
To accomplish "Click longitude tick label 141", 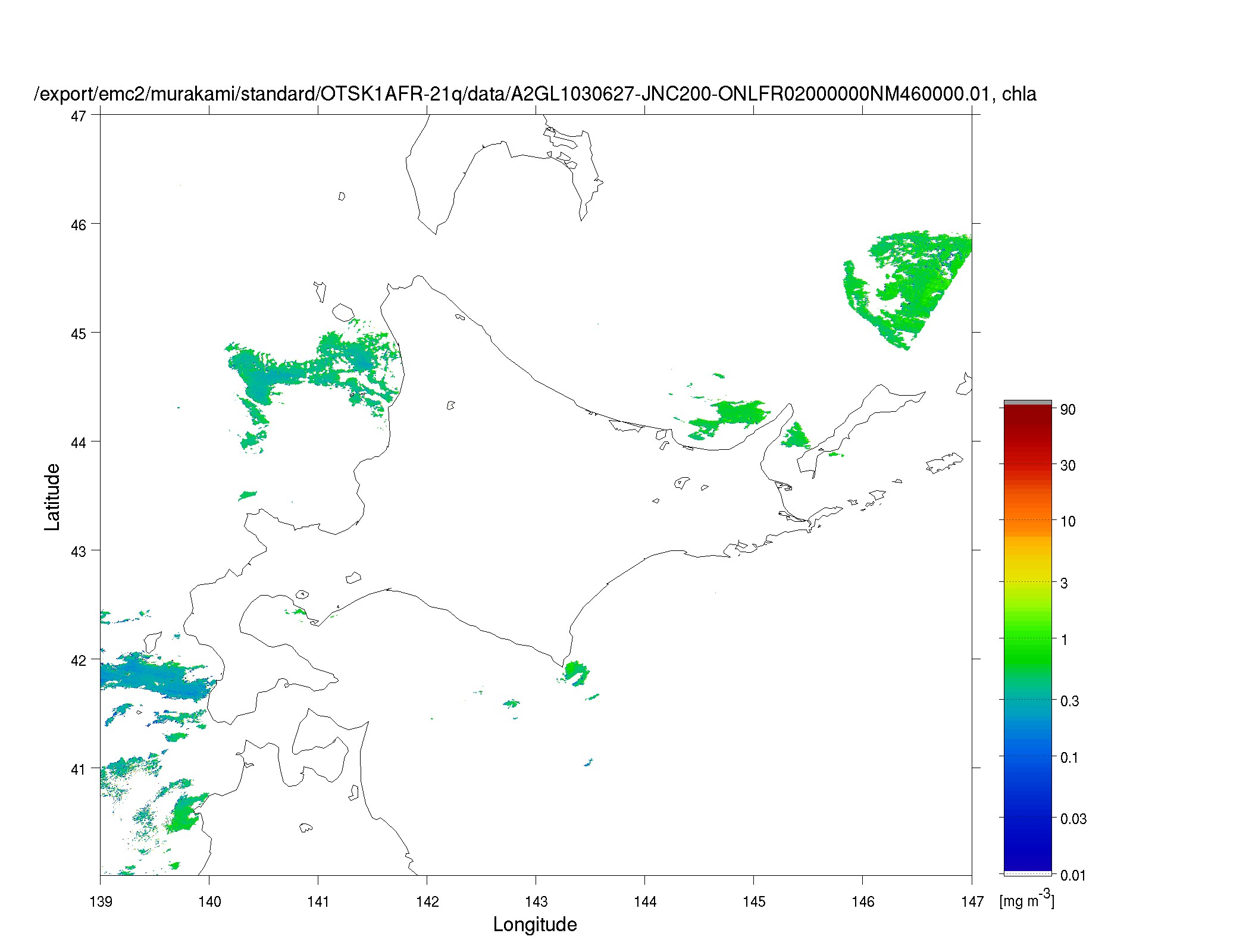I will (318, 901).
